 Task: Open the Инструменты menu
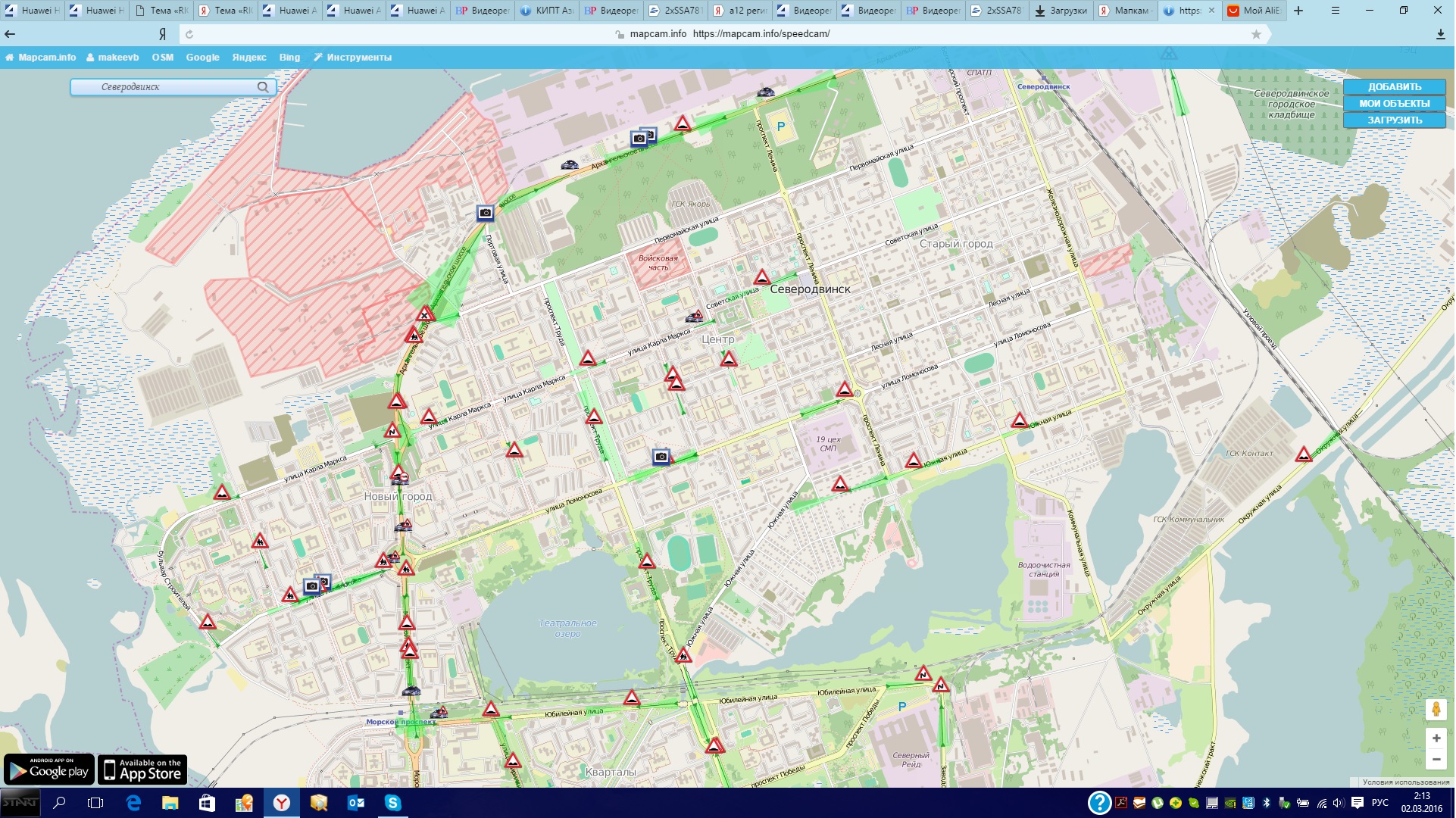tap(352, 58)
